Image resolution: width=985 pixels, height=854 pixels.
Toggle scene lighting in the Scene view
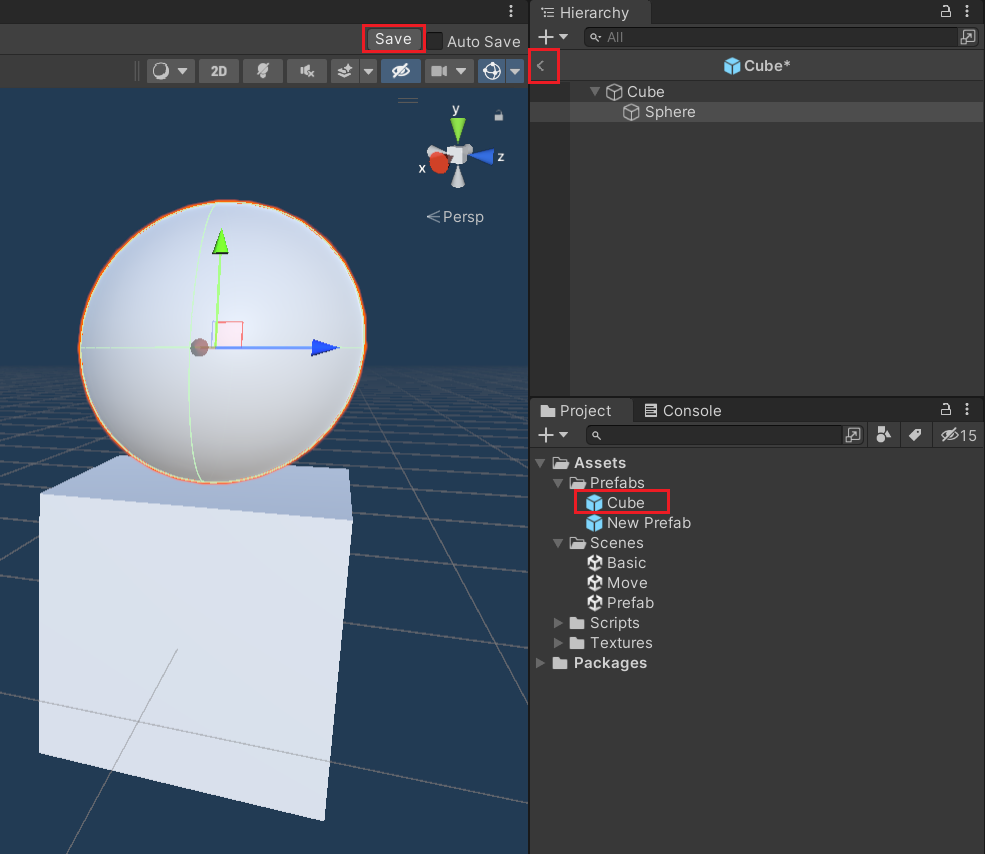point(263,71)
